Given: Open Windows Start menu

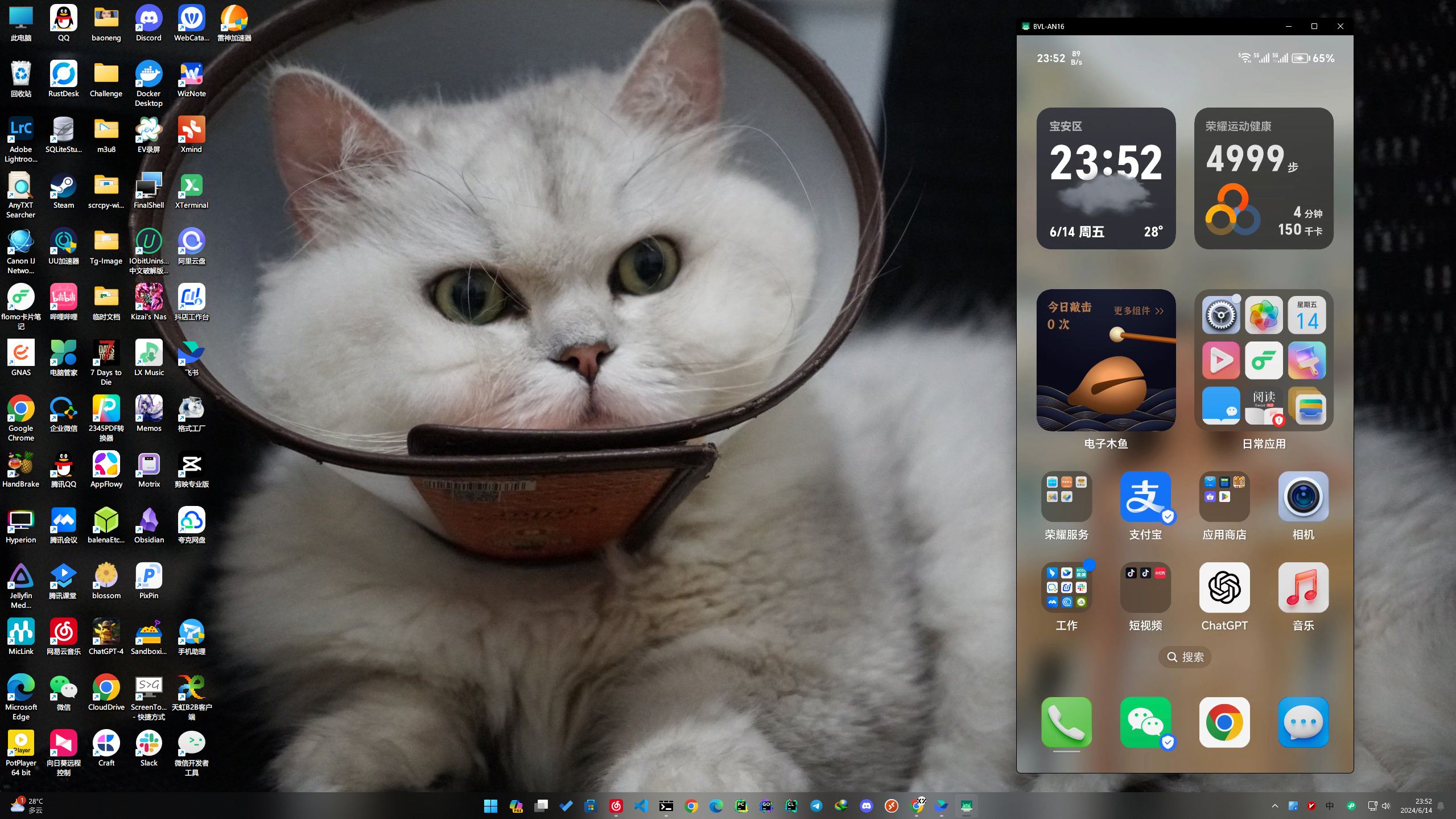Looking at the screenshot, I should 490,806.
